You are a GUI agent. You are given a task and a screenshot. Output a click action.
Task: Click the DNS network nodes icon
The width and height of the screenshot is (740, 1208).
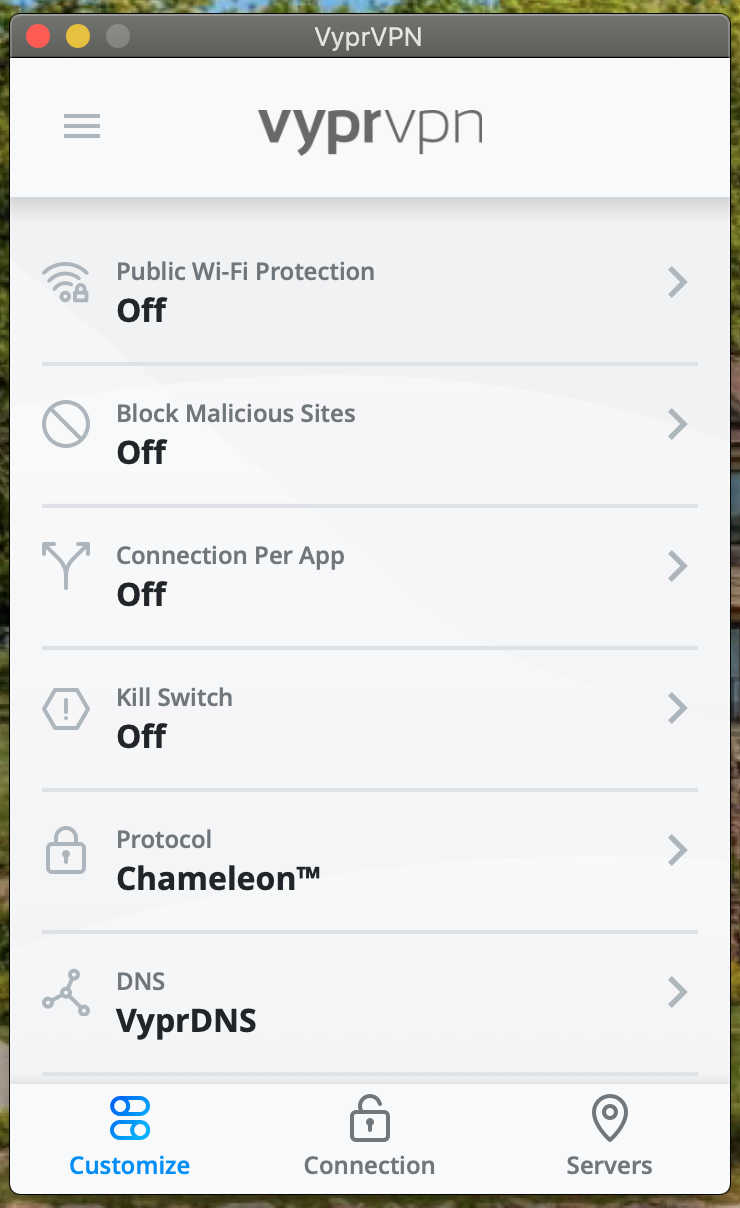66,993
